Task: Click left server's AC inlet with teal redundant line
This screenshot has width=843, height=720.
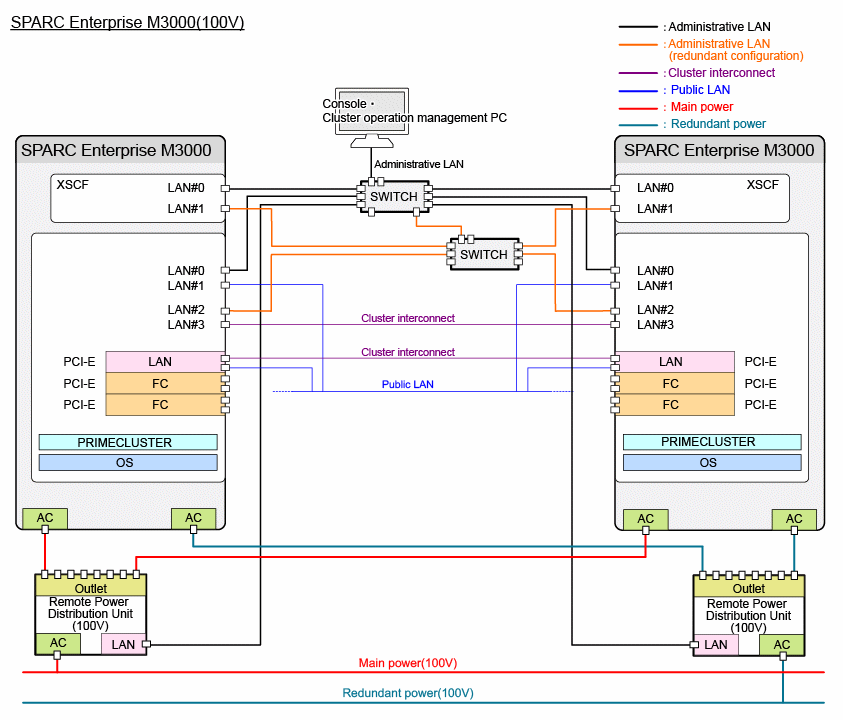Action: point(194,518)
